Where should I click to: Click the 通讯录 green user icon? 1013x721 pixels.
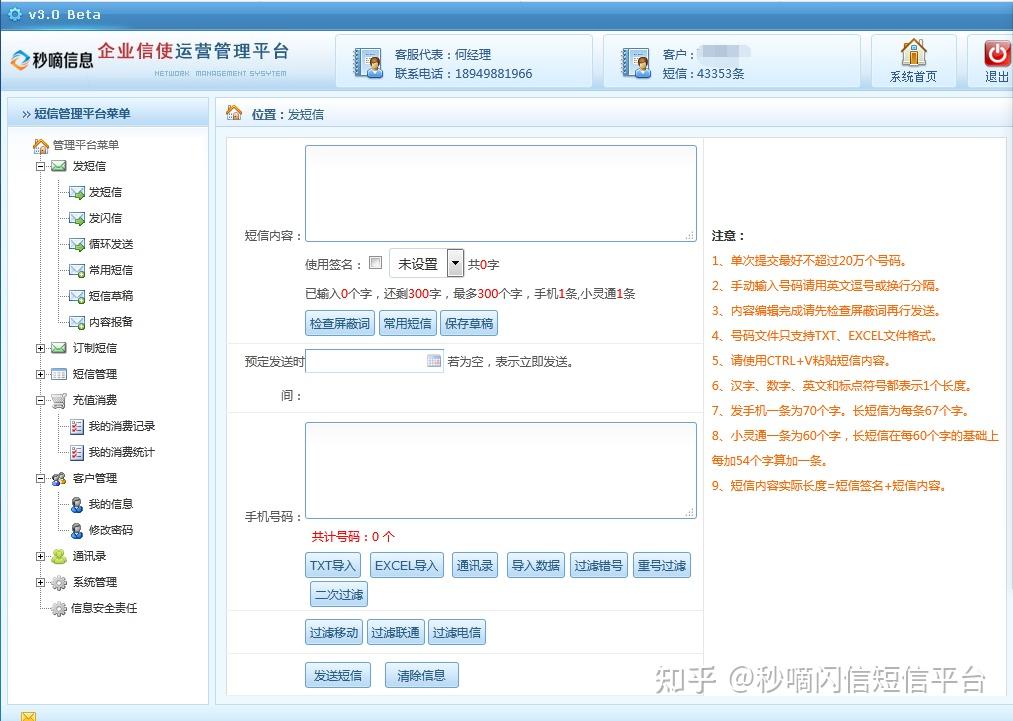tap(59, 556)
